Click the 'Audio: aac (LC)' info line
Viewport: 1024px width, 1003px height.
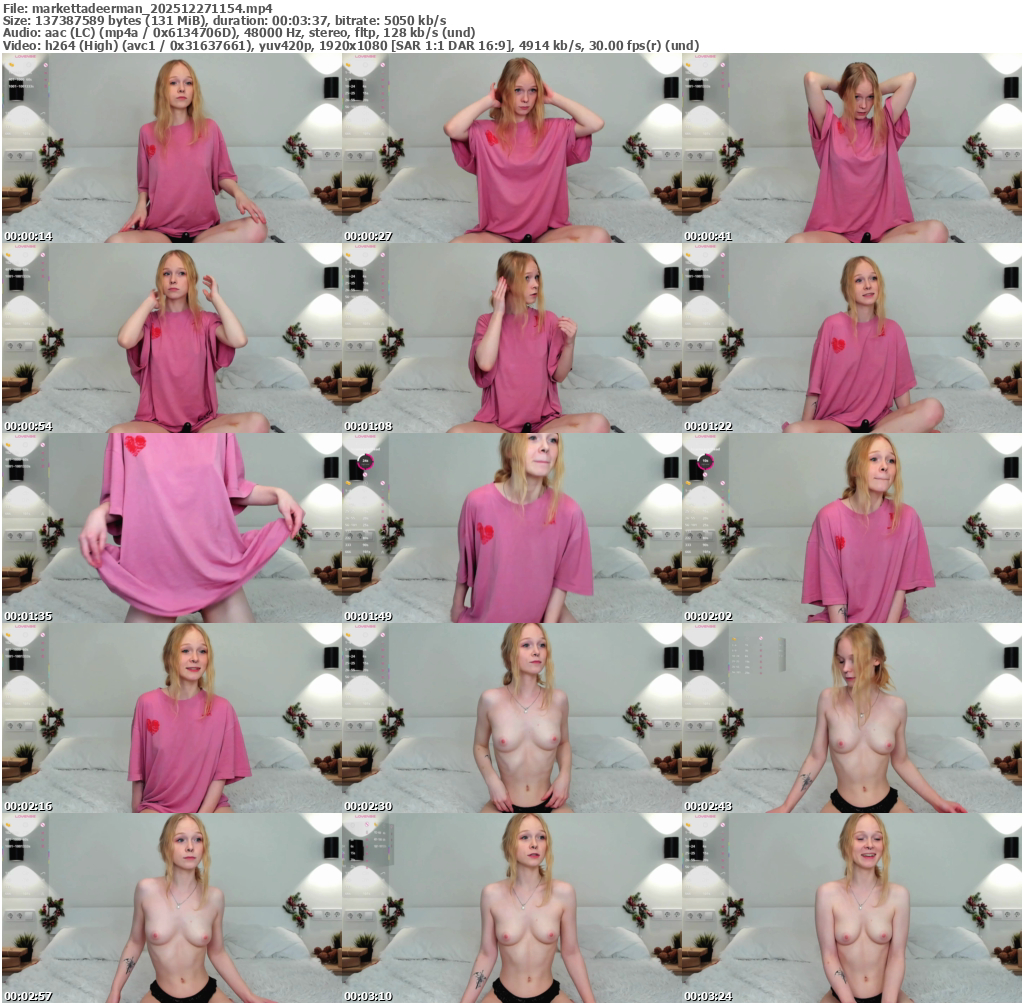point(239,33)
